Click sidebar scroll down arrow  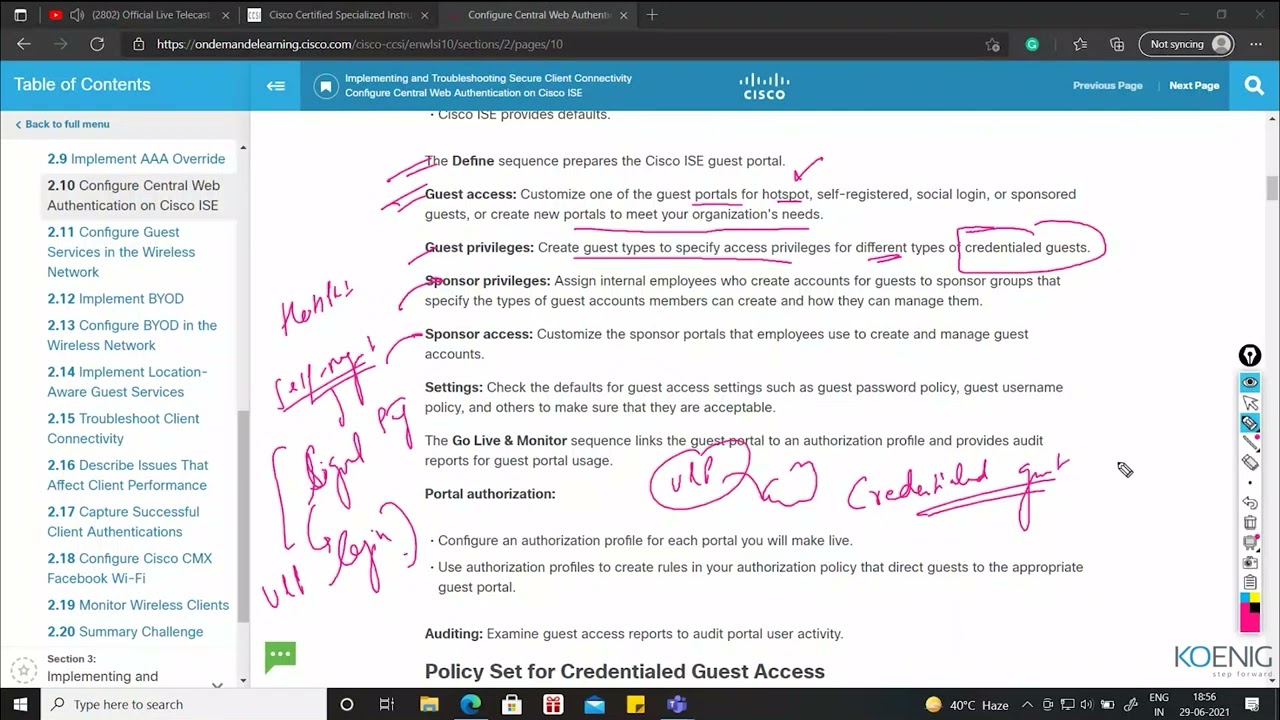point(243,680)
